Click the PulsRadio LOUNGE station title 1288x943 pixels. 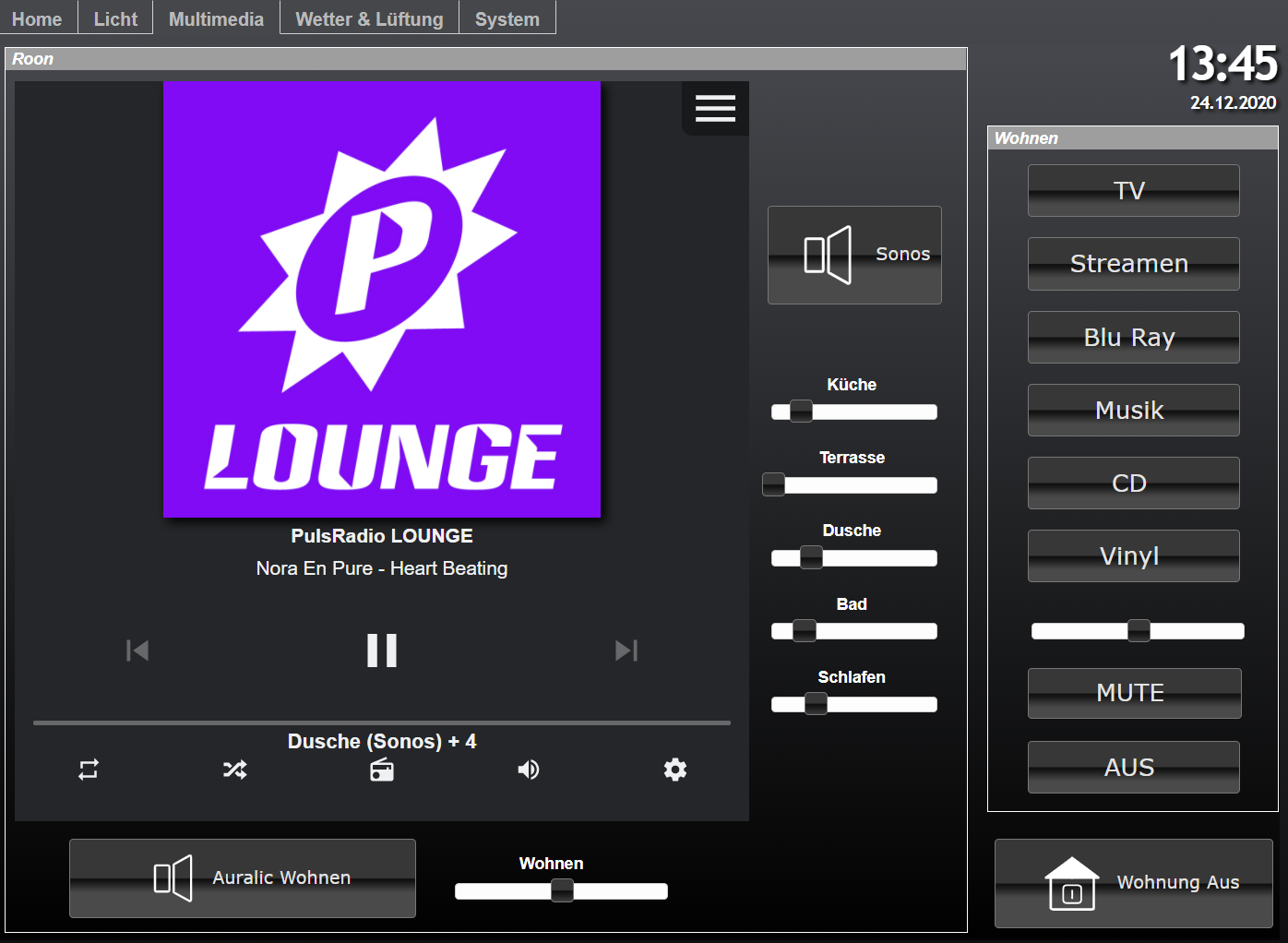(x=382, y=536)
